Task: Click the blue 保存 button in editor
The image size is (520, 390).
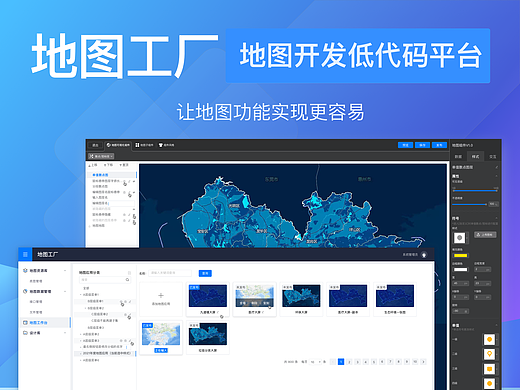Action: (422, 145)
